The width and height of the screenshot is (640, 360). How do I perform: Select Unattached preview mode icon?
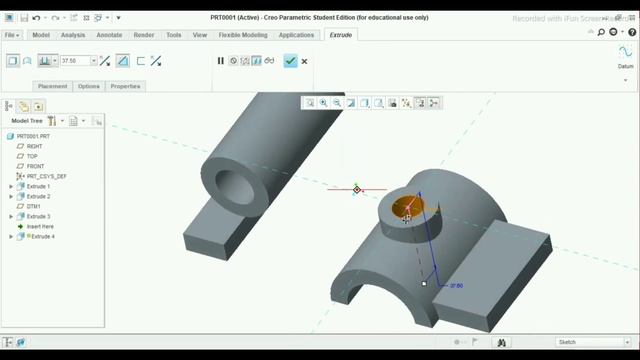click(245, 61)
